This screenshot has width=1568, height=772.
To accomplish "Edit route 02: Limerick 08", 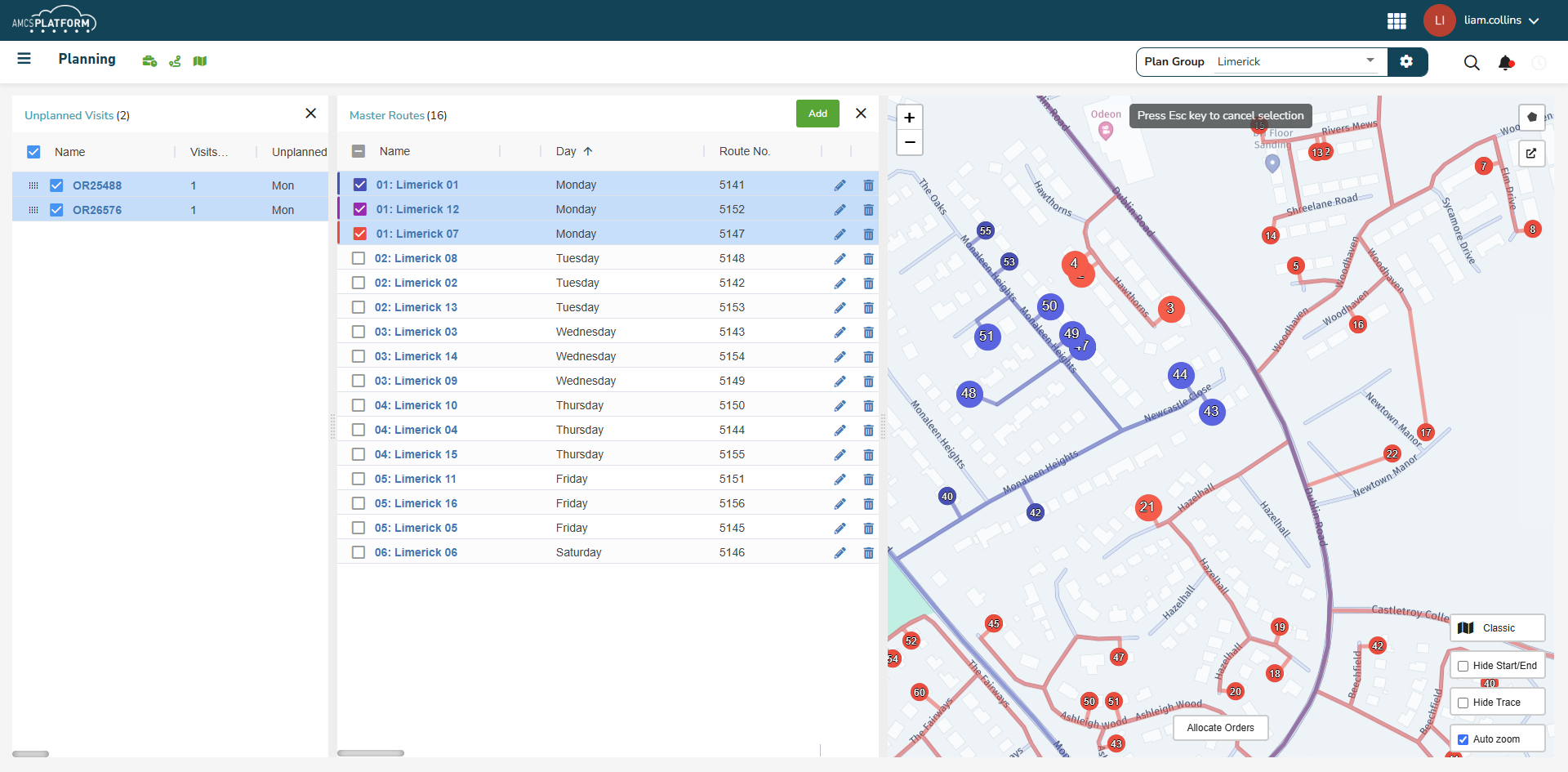I will point(840,259).
